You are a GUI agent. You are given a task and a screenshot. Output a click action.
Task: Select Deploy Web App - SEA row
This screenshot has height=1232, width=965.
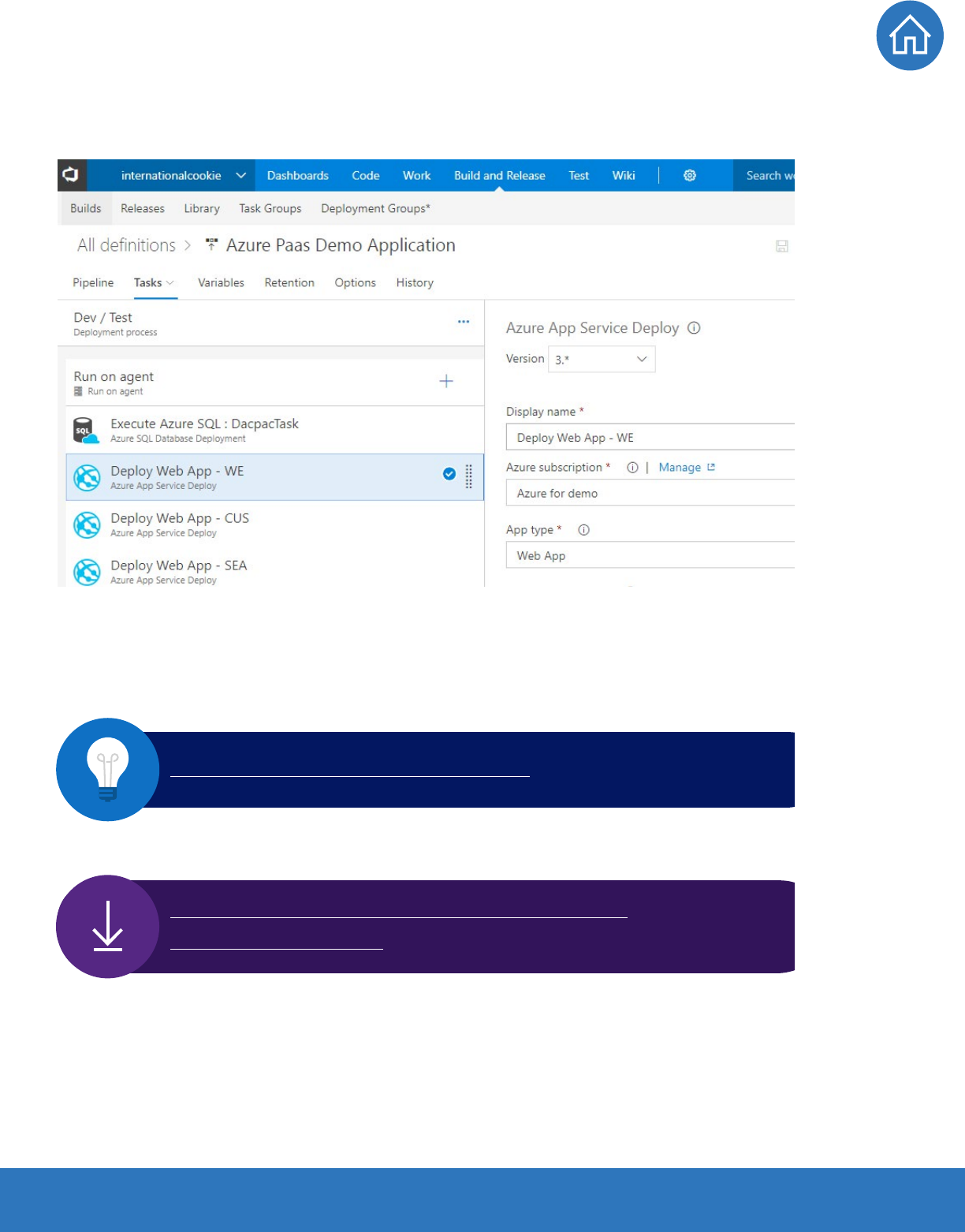point(274,571)
